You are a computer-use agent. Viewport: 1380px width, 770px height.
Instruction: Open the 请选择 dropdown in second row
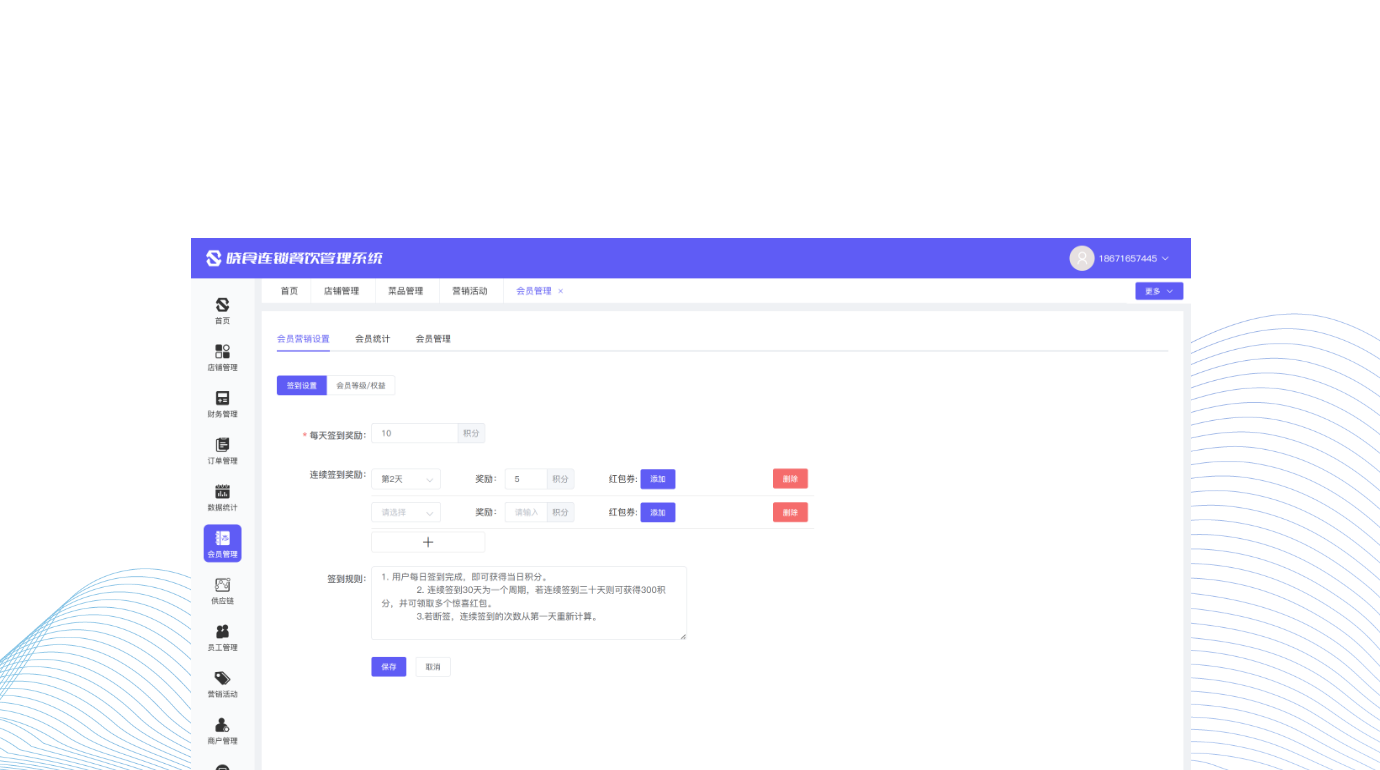point(406,512)
